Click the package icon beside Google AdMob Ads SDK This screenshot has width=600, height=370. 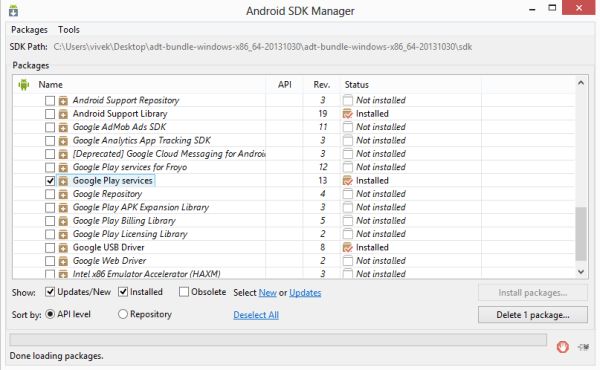pyautogui.click(x=63, y=127)
